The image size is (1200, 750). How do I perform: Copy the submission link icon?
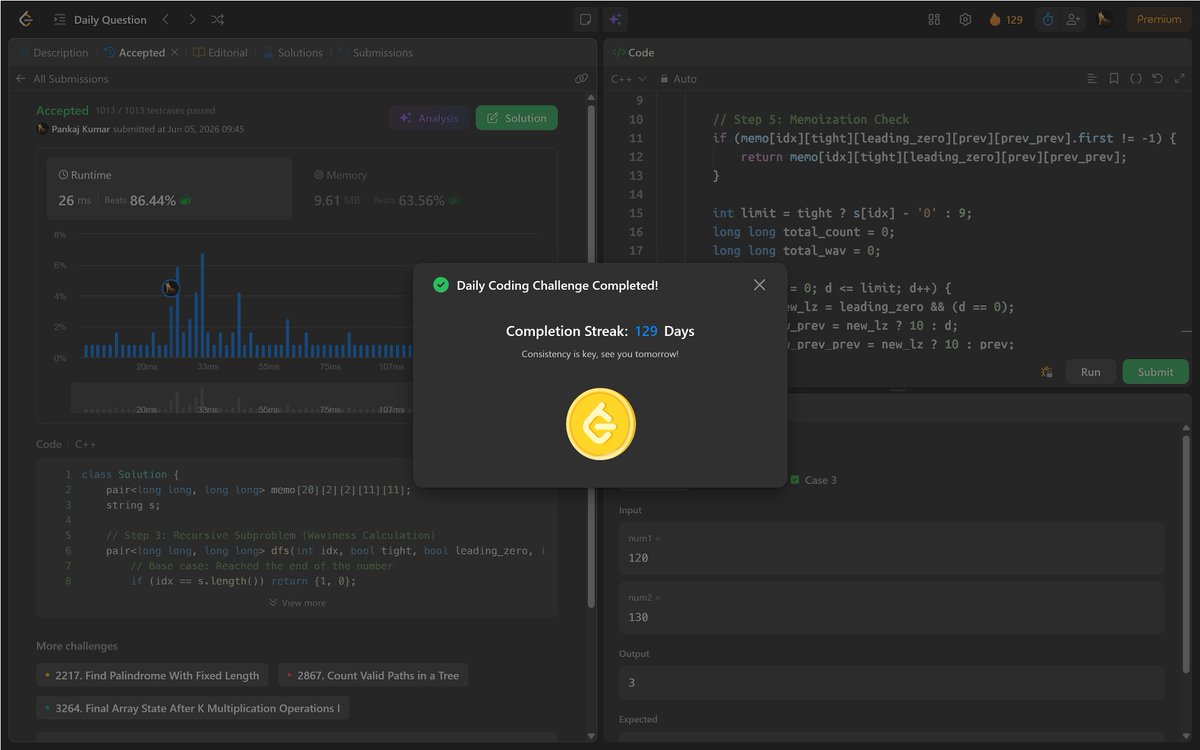[581, 78]
